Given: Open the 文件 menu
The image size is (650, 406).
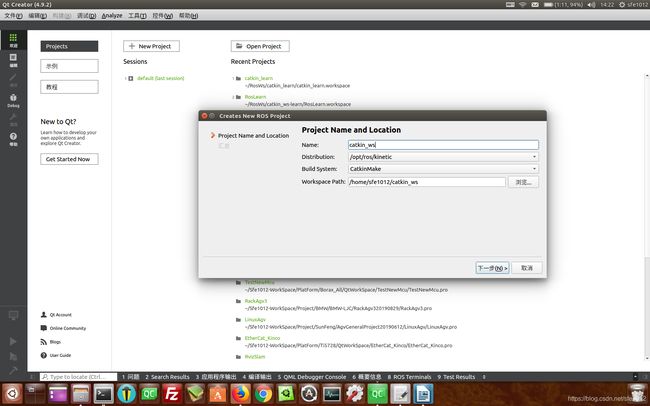Looking at the screenshot, I should (13, 16).
